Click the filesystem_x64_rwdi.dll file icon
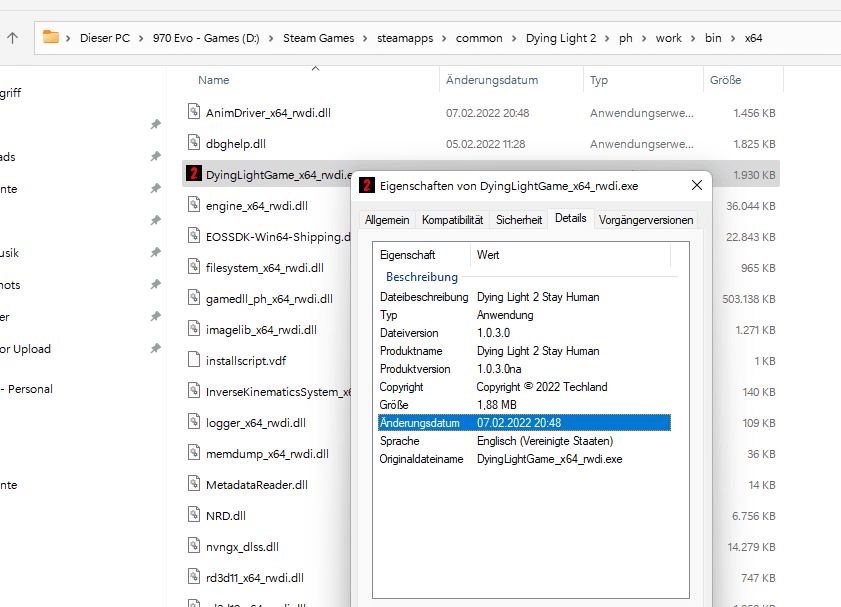This screenshot has height=607, width=841. coord(194,267)
